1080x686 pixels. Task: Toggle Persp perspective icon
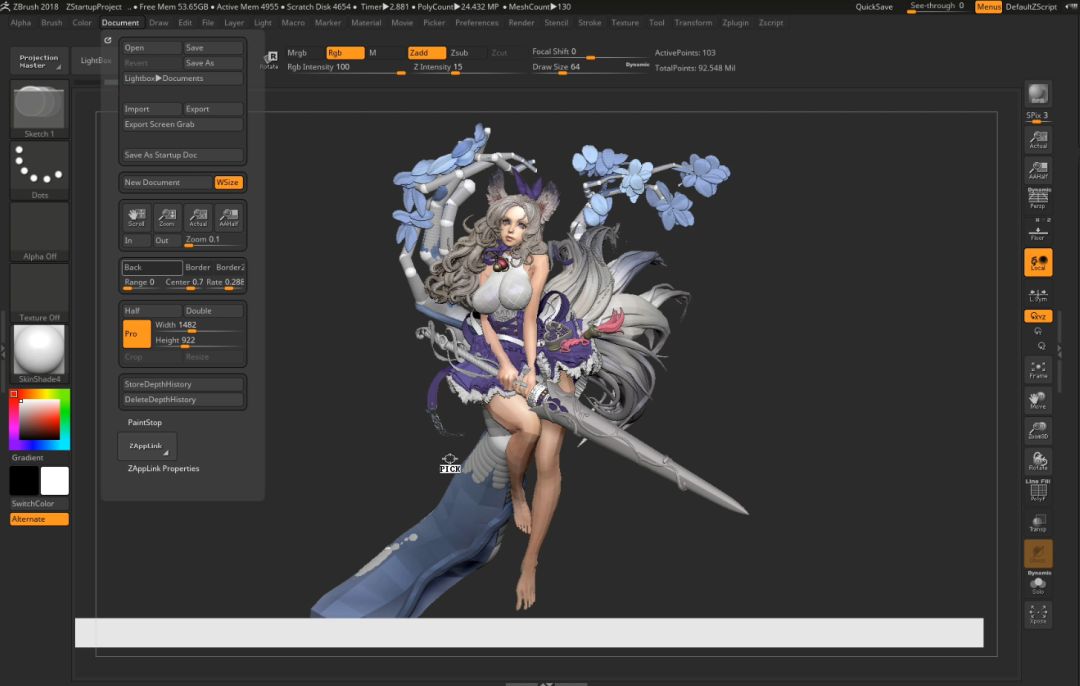pyautogui.click(x=1038, y=199)
